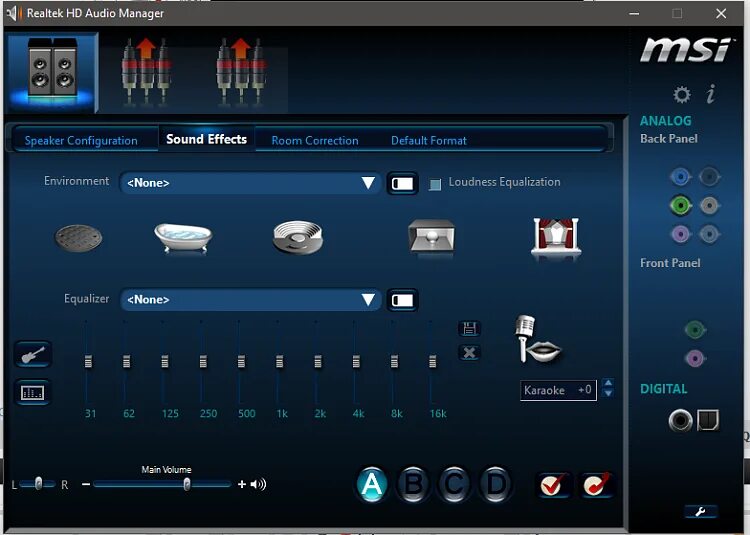Click the green back panel jack
Screen dimensions: 750x535
680,206
